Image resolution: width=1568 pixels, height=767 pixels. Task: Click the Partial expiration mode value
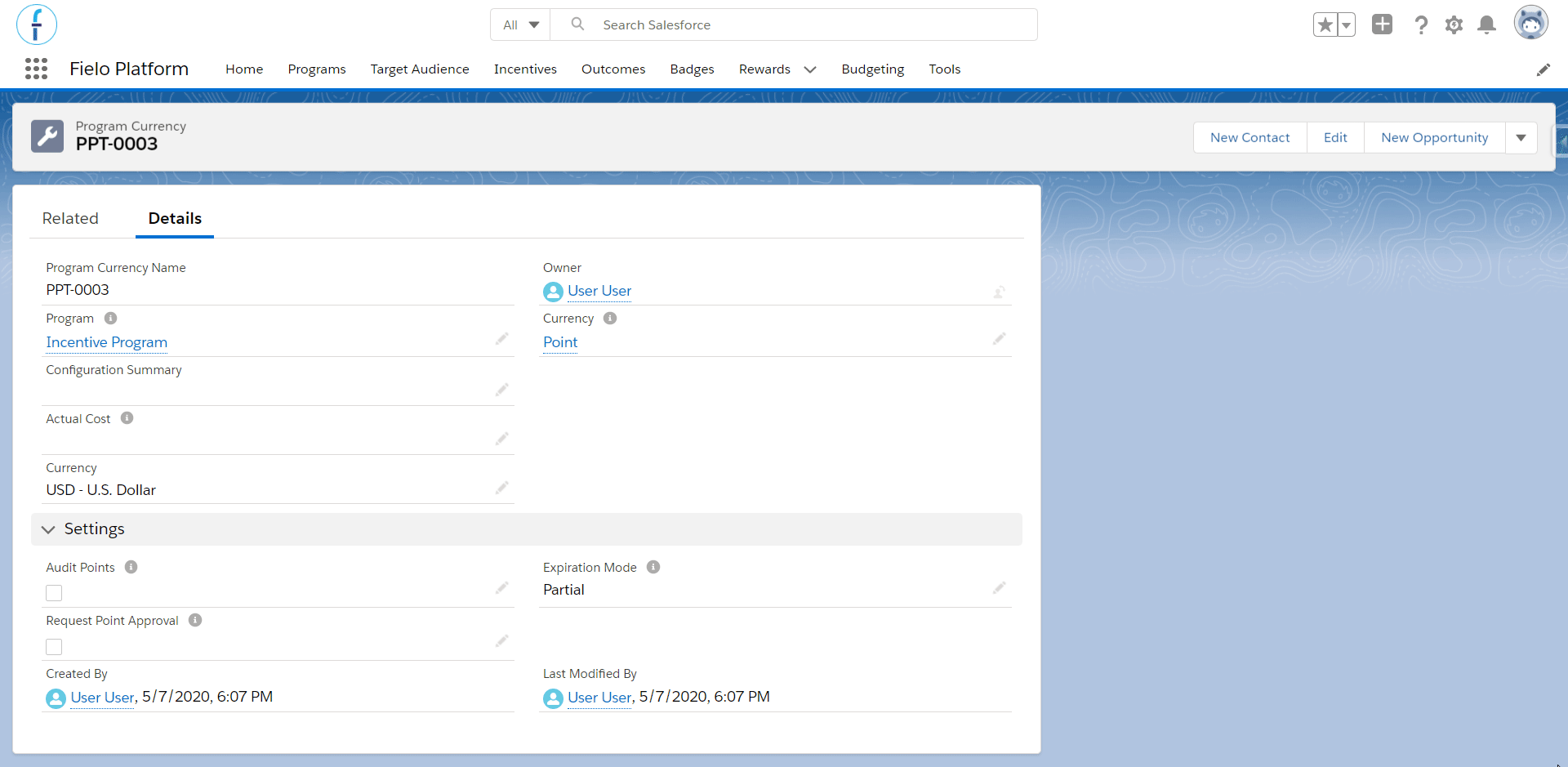coord(563,590)
